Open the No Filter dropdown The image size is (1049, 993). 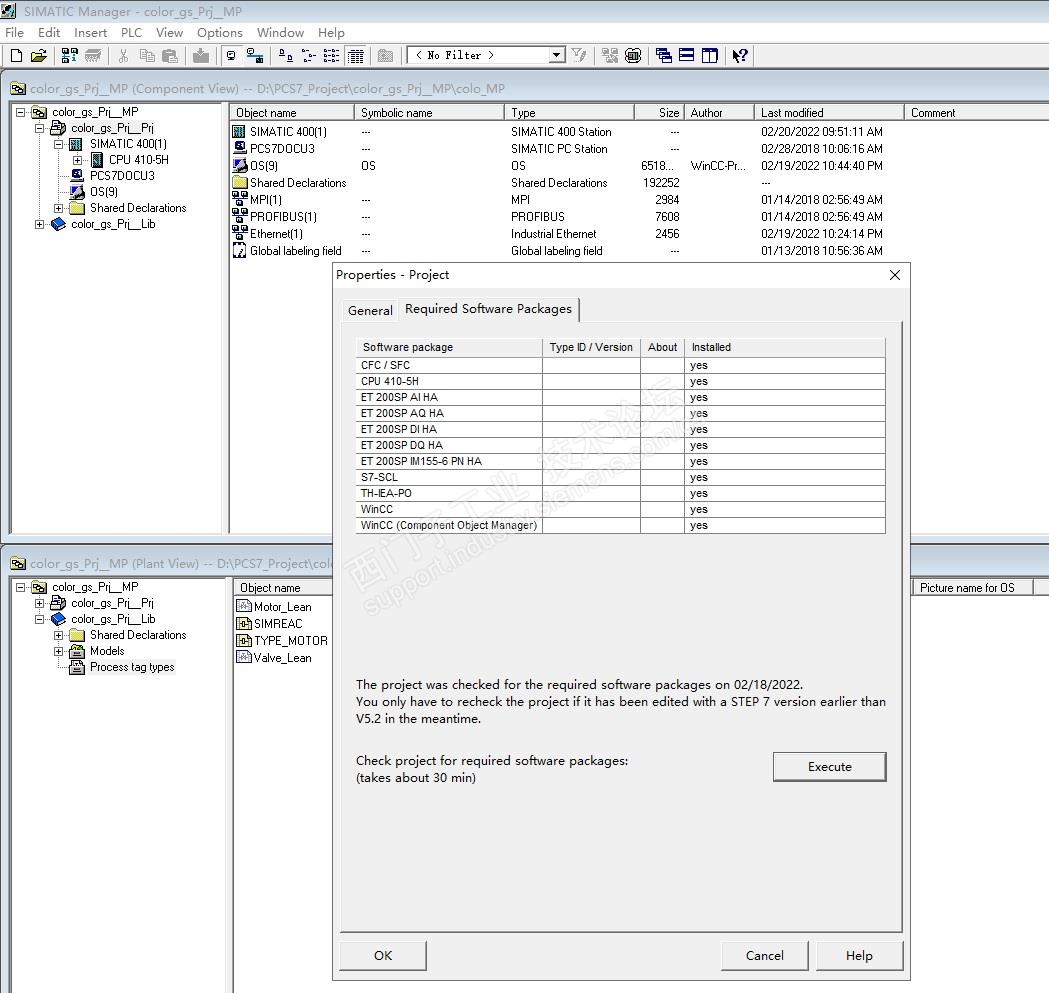[557, 56]
